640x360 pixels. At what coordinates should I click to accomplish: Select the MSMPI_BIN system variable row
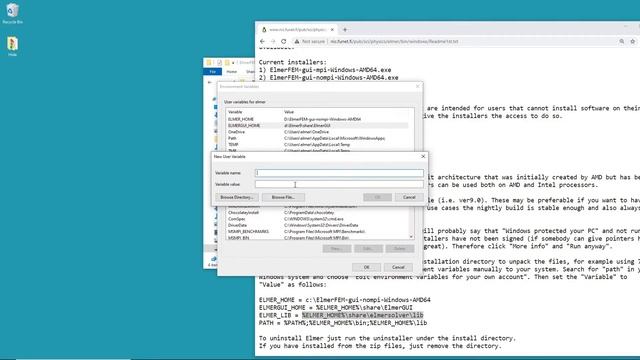[x=318, y=238]
